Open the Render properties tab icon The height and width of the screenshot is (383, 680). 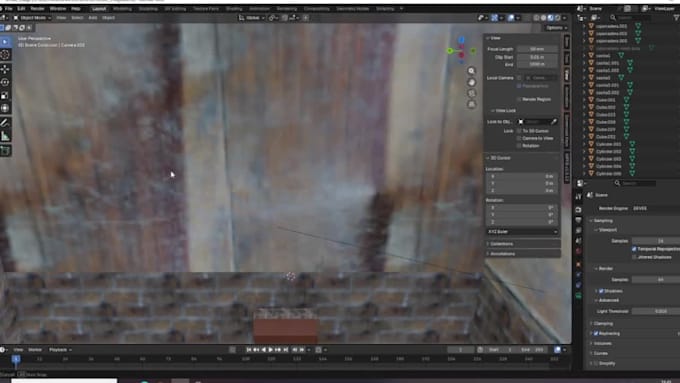(x=579, y=210)
